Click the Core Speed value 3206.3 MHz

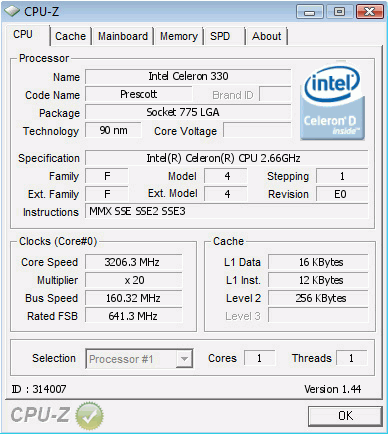[x=134, y=262]
